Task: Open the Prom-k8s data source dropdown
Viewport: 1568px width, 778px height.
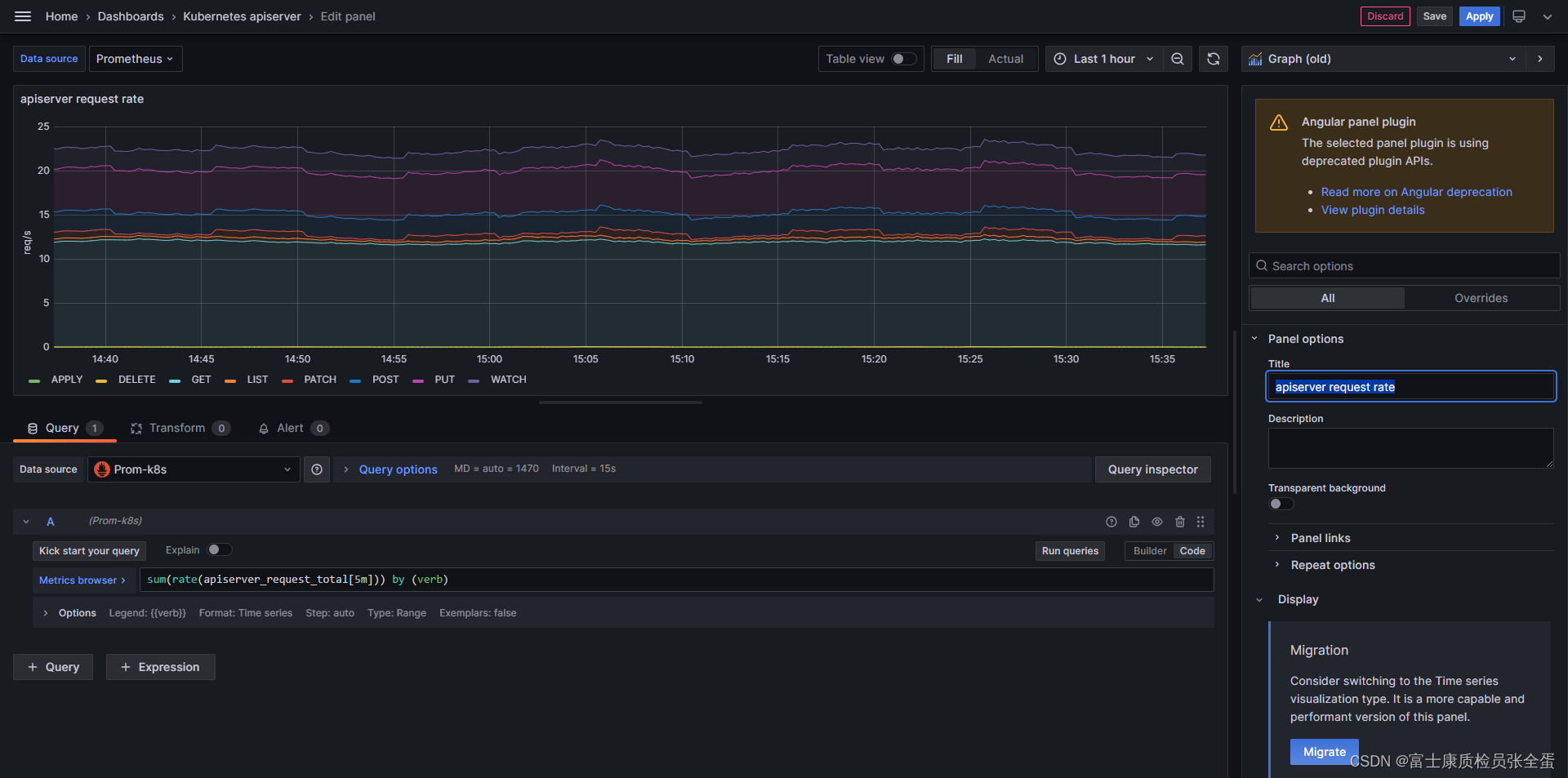Action: click(194, 469)
